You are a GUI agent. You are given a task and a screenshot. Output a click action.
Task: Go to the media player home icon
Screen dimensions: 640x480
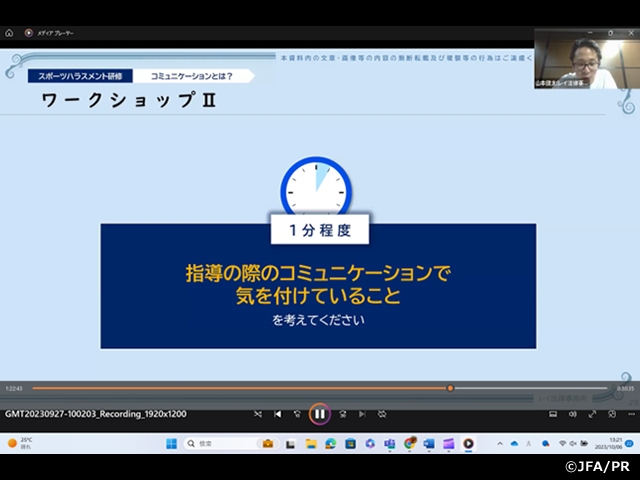point(9,32)
